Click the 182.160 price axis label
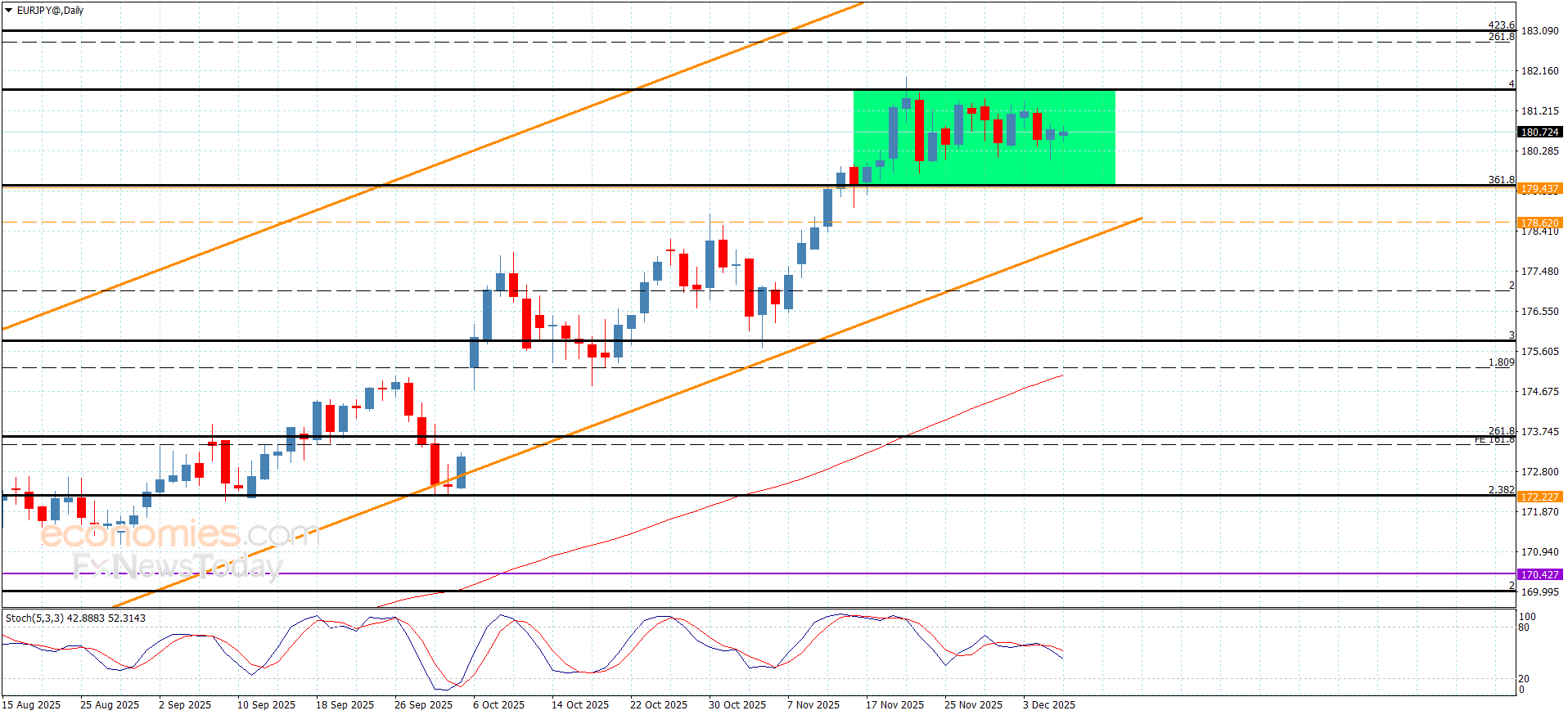The image size is (1568, 715). click(x=1539, y=71)
